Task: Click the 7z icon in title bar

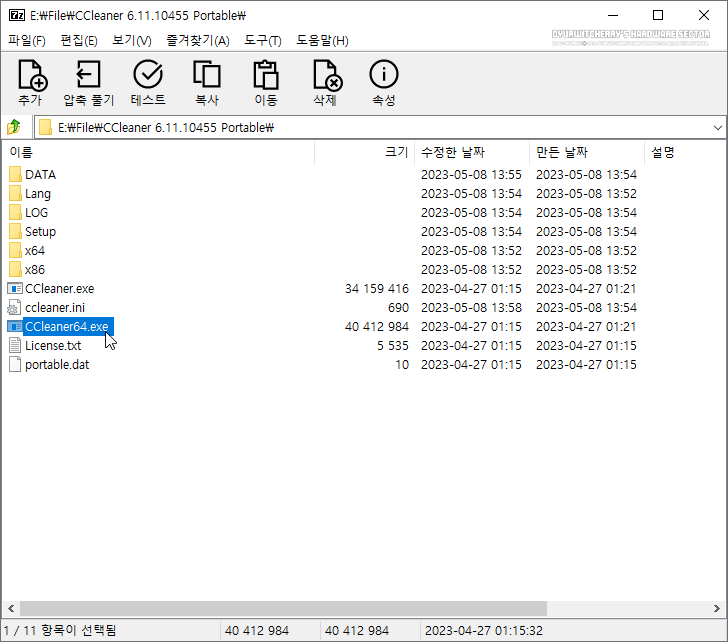Action: pyautogui.click(x=17, y=15)
